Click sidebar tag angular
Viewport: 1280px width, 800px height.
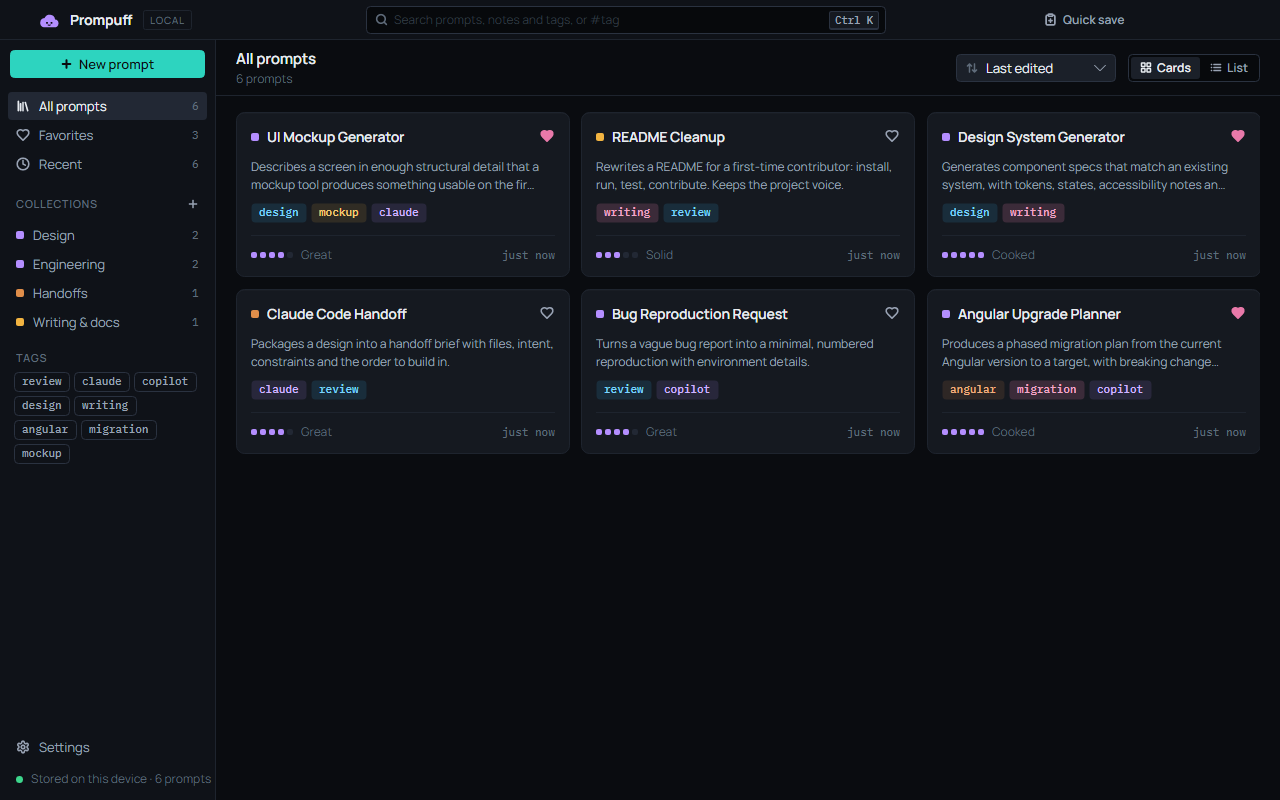[46, 430]
